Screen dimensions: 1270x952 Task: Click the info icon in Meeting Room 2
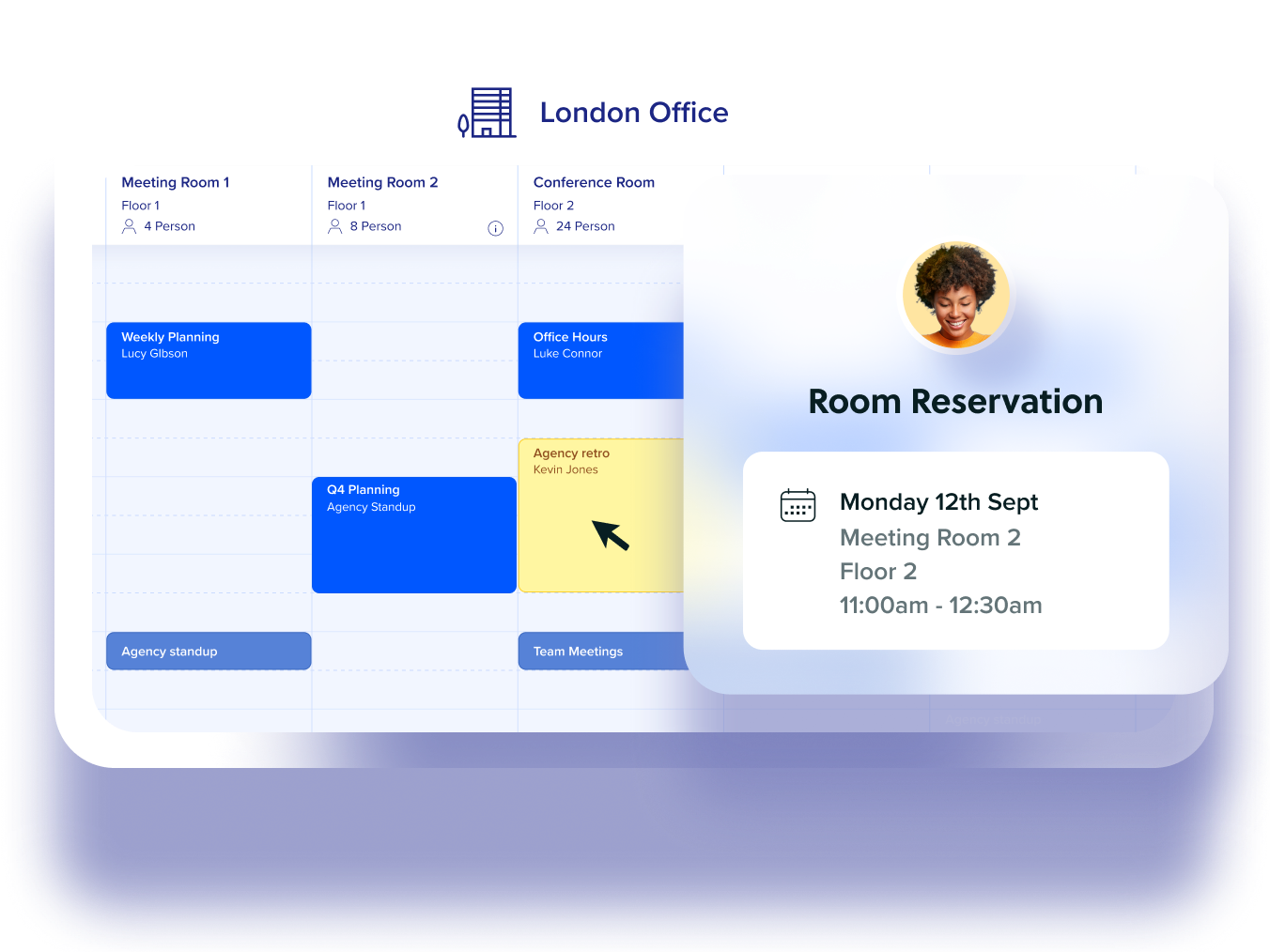click(496, 228)
